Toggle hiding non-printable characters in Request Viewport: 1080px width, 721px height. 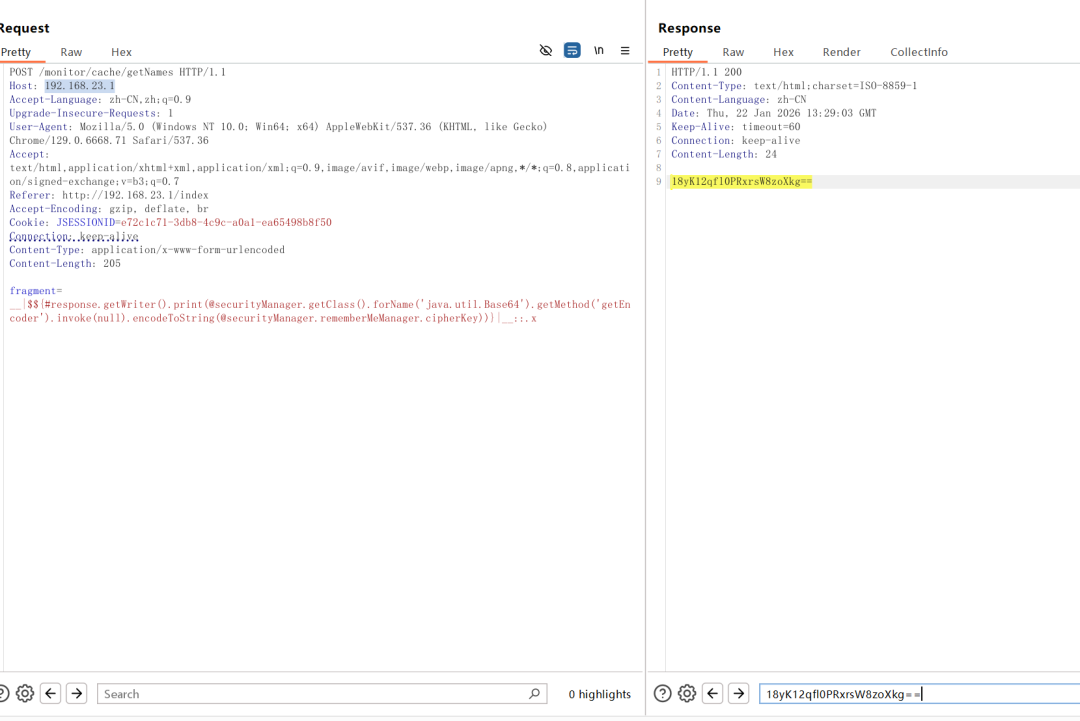[x=546, y=50]
